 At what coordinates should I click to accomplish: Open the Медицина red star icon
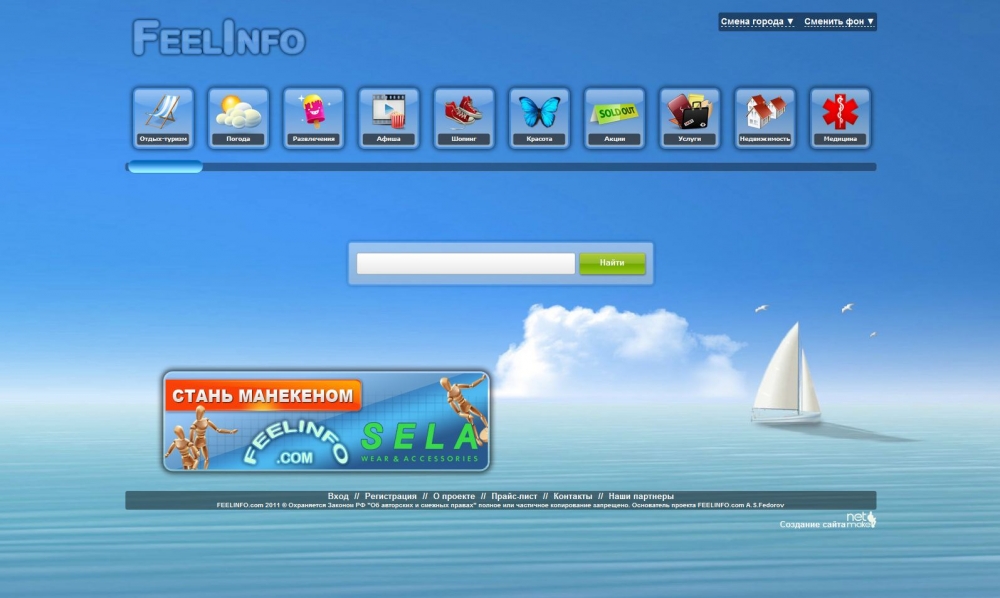[841, 118]
